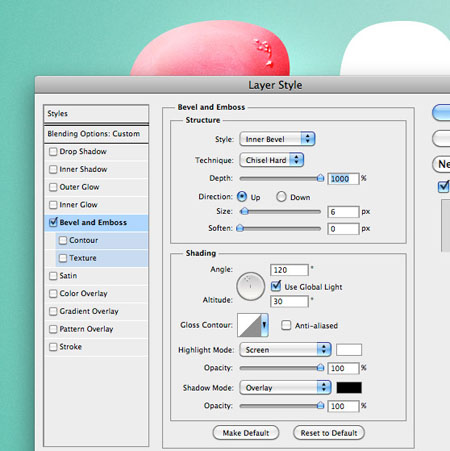
Task: Open the Technique dropdown showing Chisel Hard
Action: pos(271,160)
